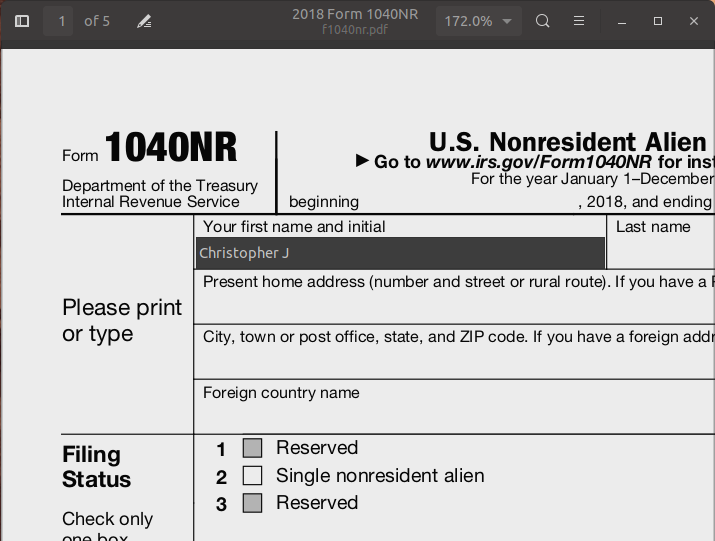This screenshot has width=715, height=541.
Task: Click the '2018 Form 1040NR' window title
Action: (355, 14)
